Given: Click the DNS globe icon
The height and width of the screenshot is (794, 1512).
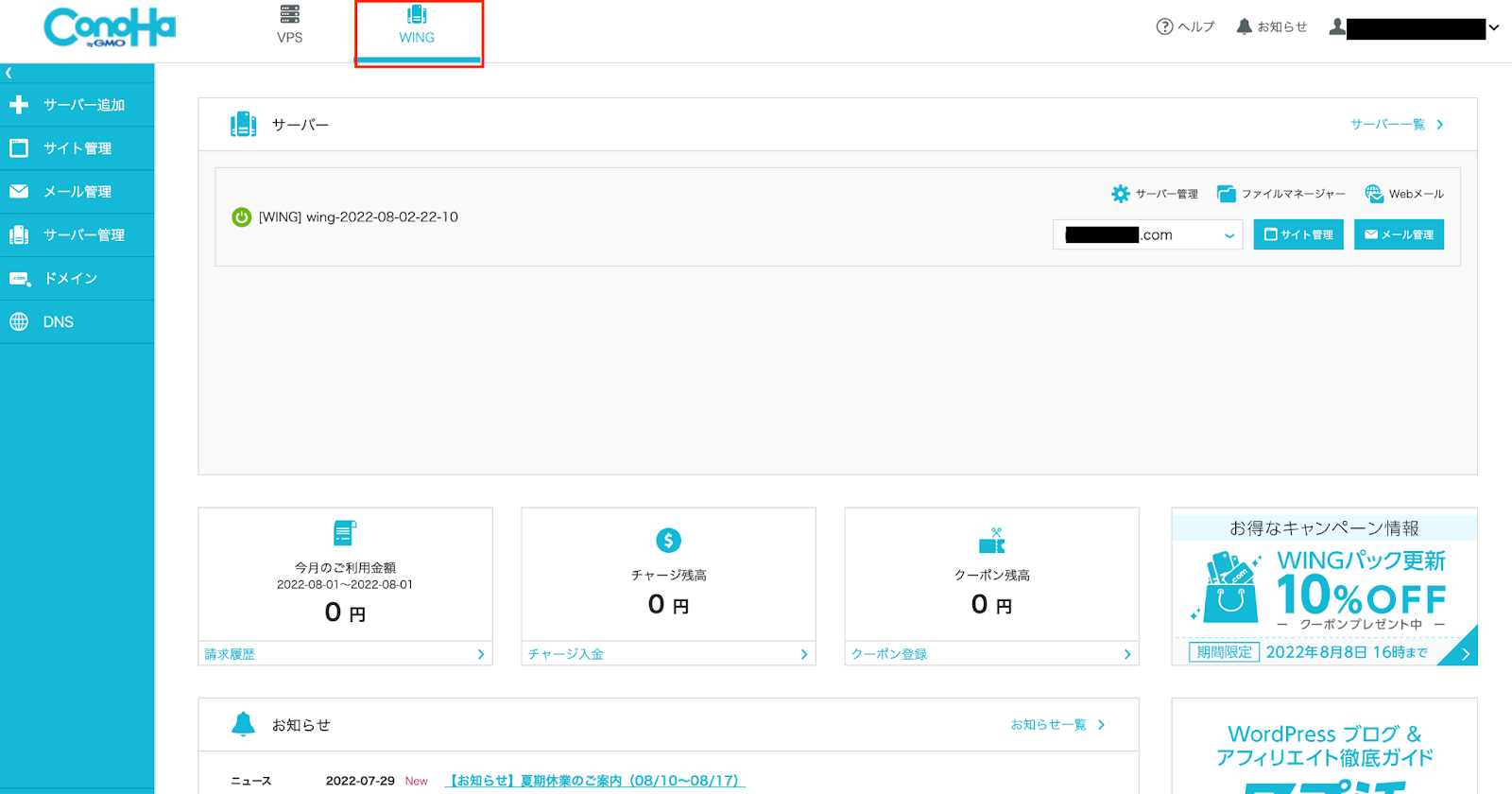Looking at the screenshot, I should 19,321.
